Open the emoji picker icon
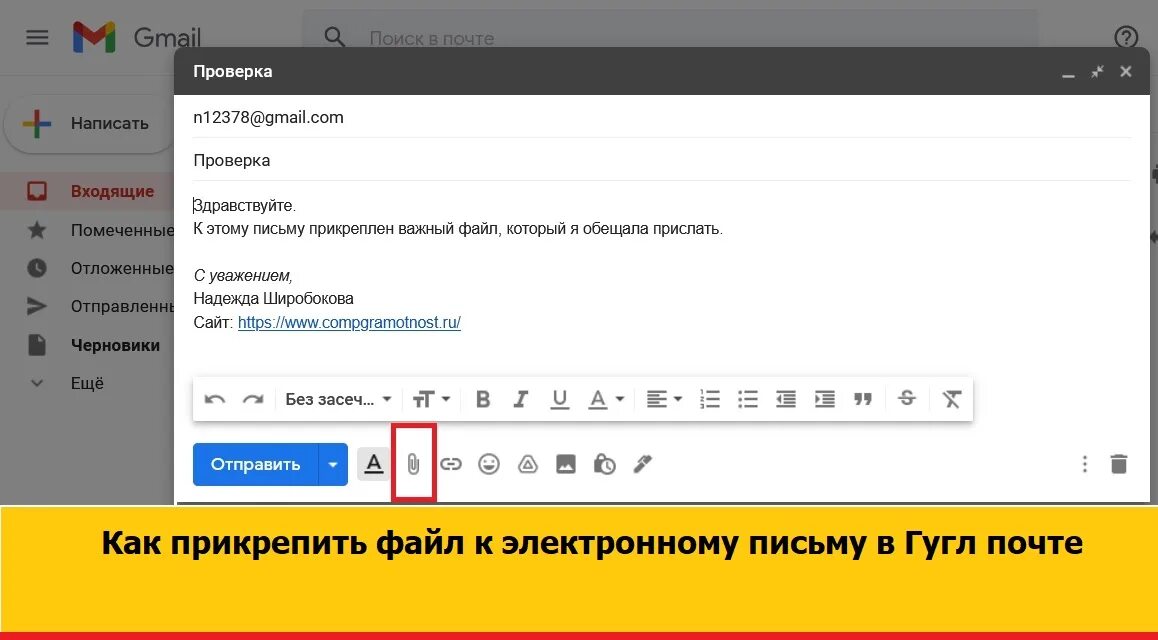The height and width of the screenshot is (640, 1158). coord(489,464)
